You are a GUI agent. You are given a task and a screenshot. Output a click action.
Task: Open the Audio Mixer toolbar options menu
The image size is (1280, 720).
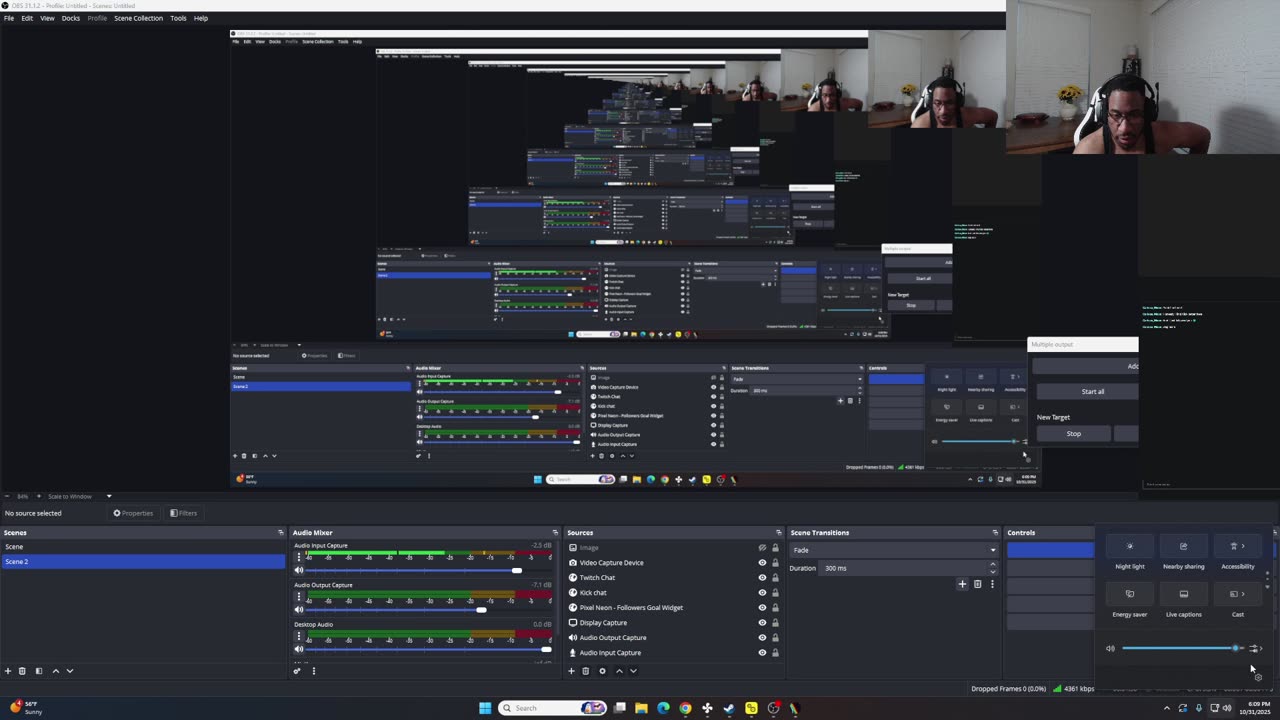[x=313, y=671]
